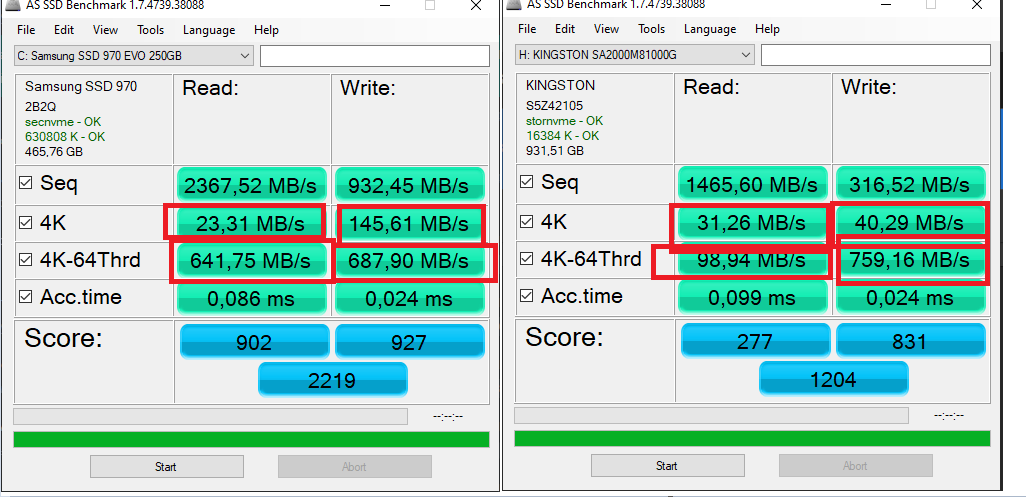Uncheck Seq test in Kingston window
Screen dimensions: 1026x497
pos(527,182)
